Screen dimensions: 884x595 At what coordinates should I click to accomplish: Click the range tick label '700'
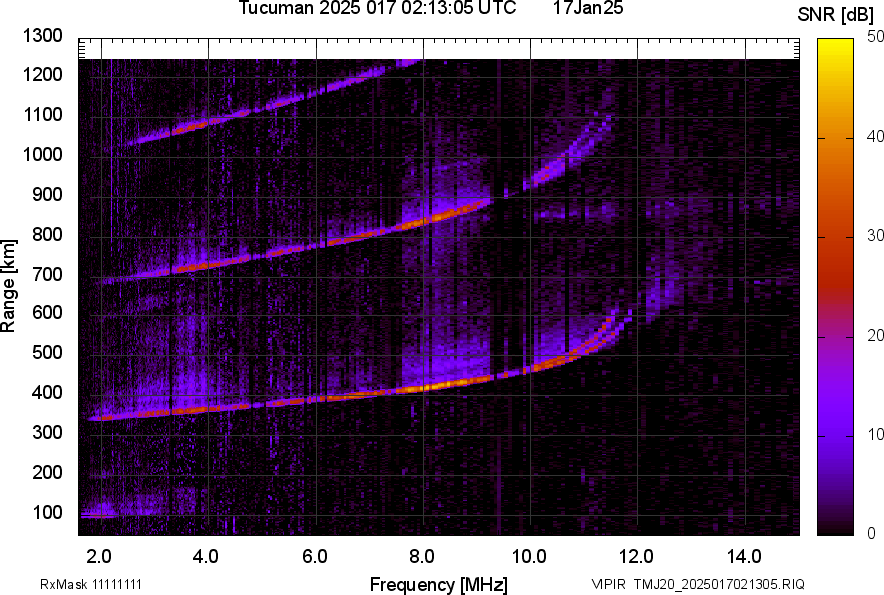(x=47, y=275)
